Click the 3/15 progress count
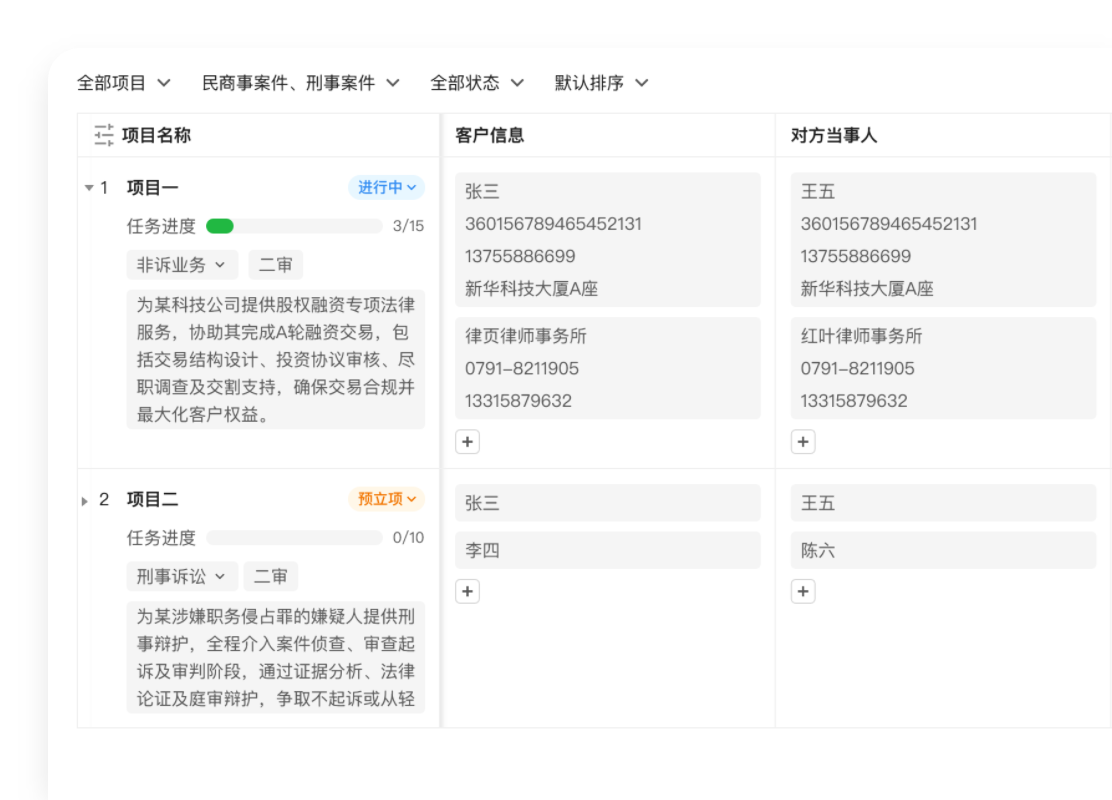 [408, 226]
